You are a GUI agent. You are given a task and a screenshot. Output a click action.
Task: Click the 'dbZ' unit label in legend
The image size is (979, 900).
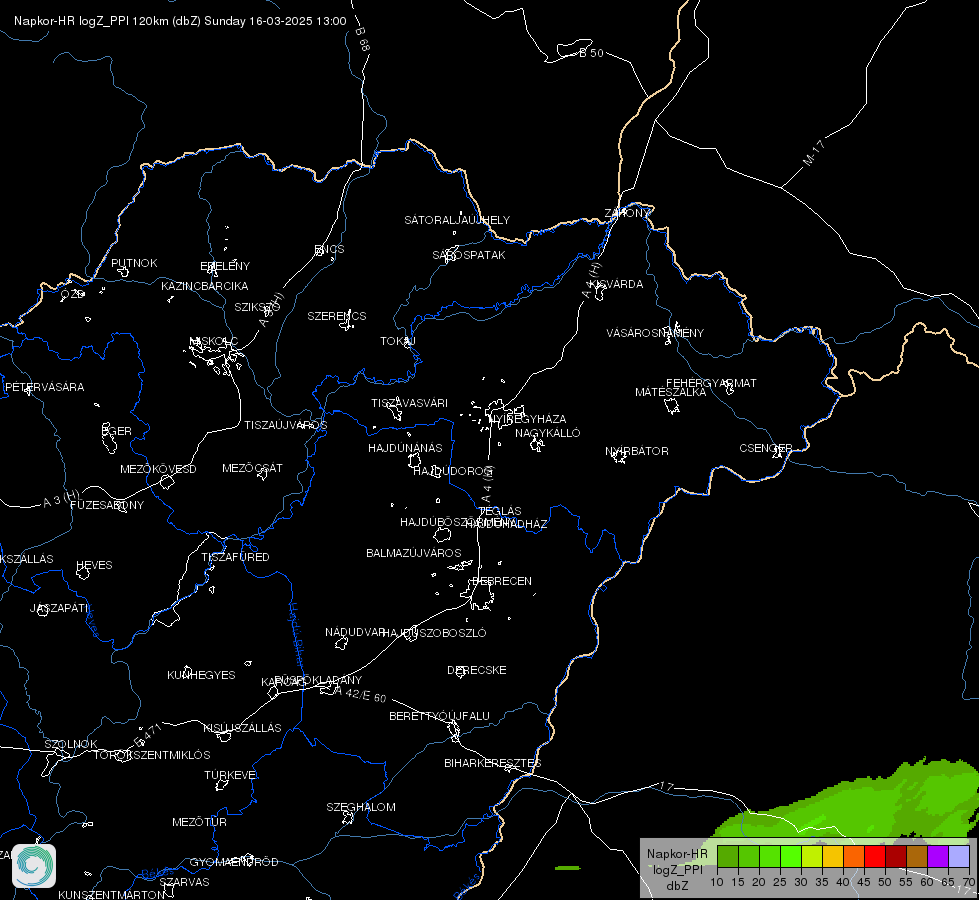tap(677, 886)
